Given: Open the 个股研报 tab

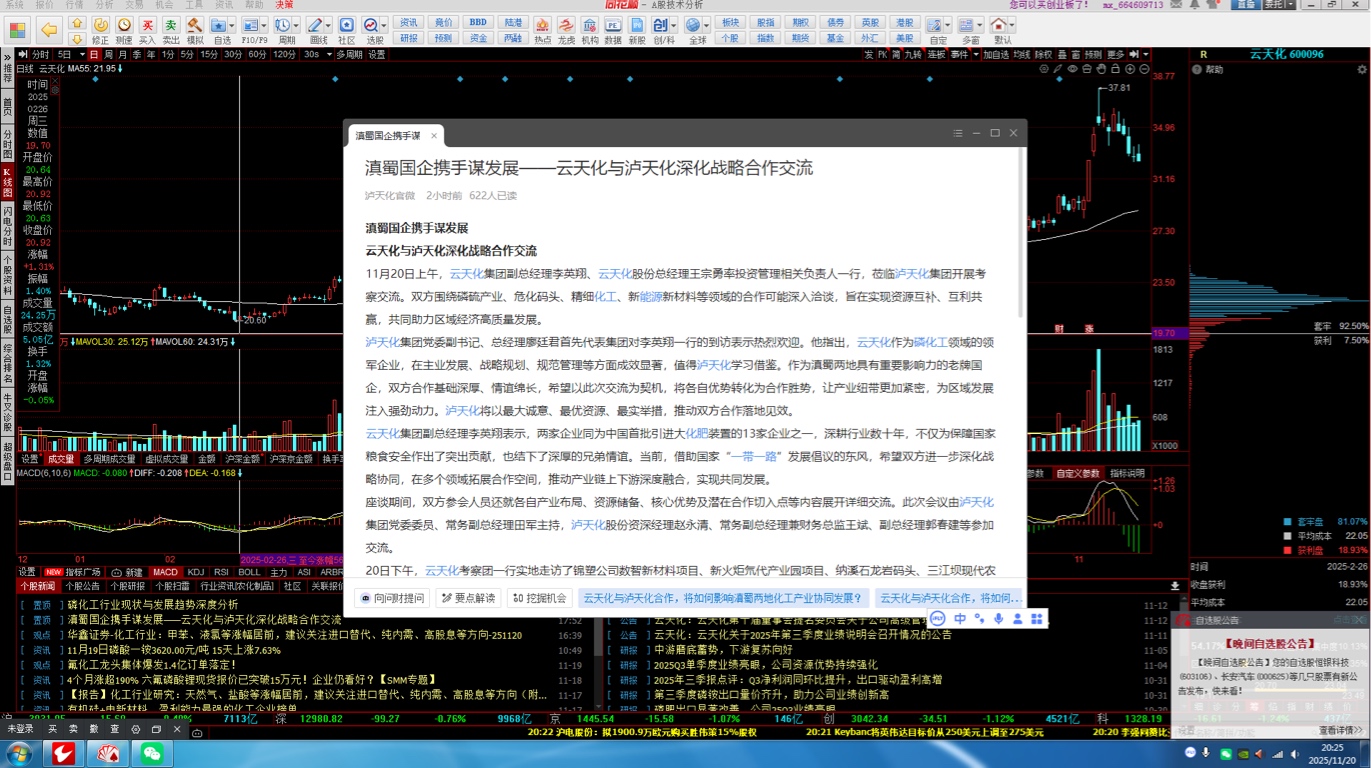Looking at the screenshot, I should pyautogui.click(x=127, y=587).
